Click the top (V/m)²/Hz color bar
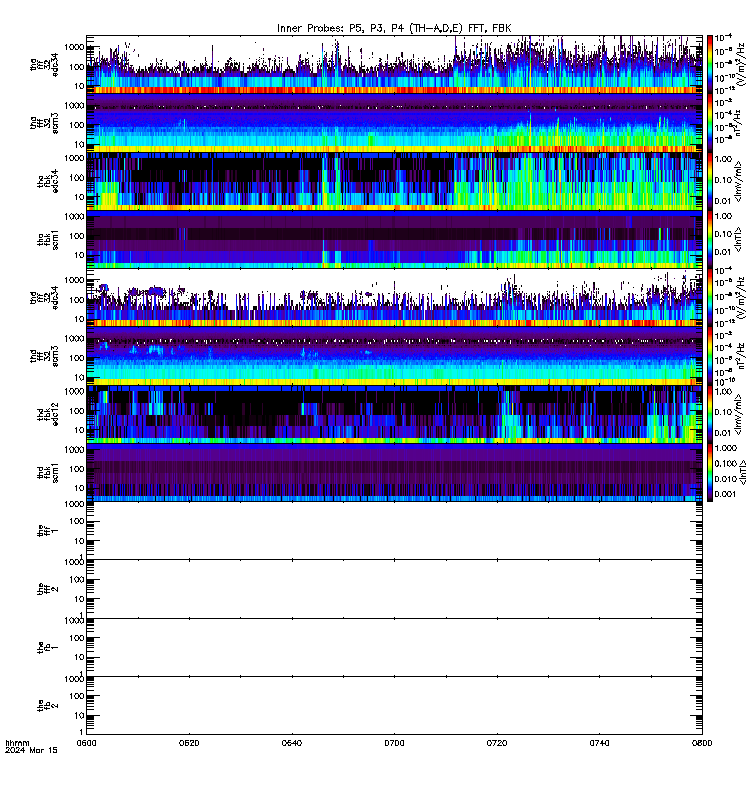Screen dimensions: 750x800 click(710, 64)
